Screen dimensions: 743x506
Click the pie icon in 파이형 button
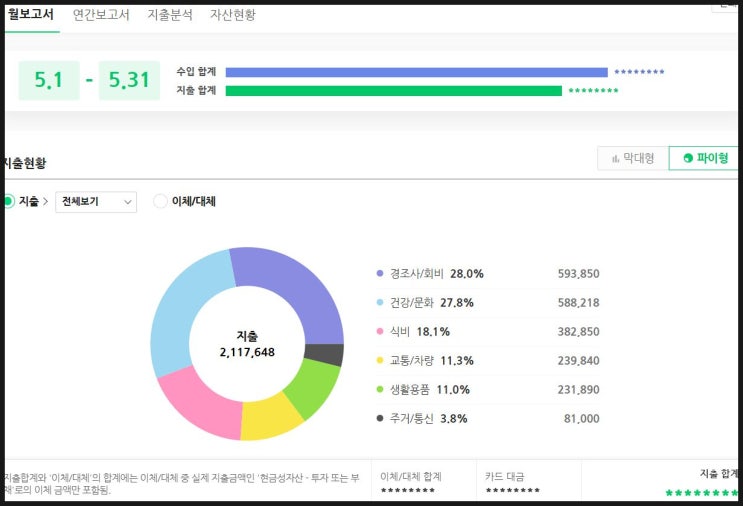click(x=688, y=158)
